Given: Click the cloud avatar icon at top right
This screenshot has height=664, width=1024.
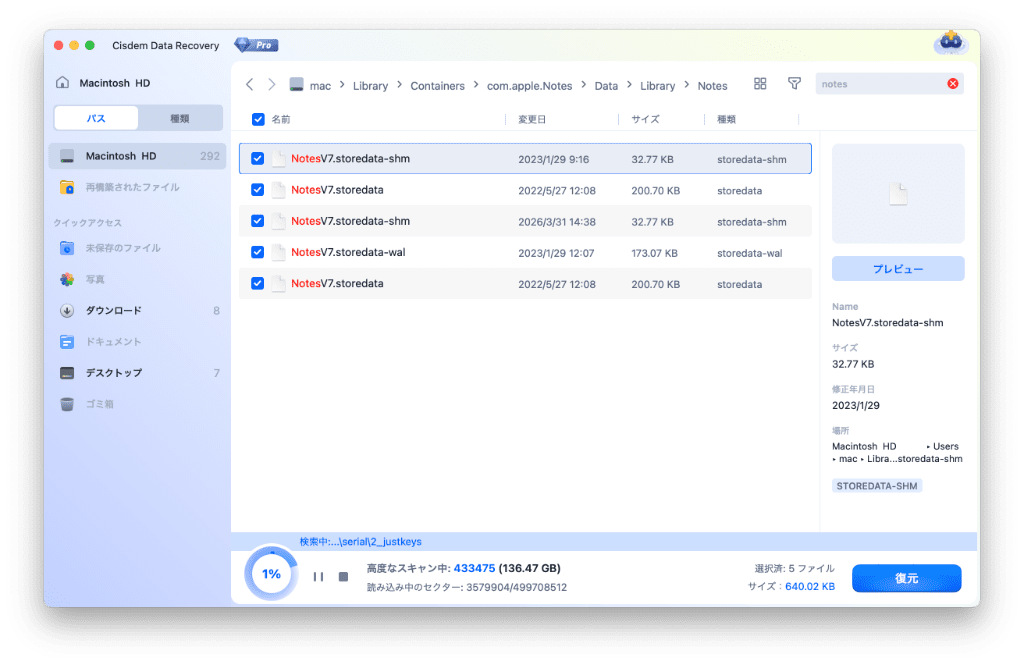Looking at the screenshot, I should pos(949,43).
